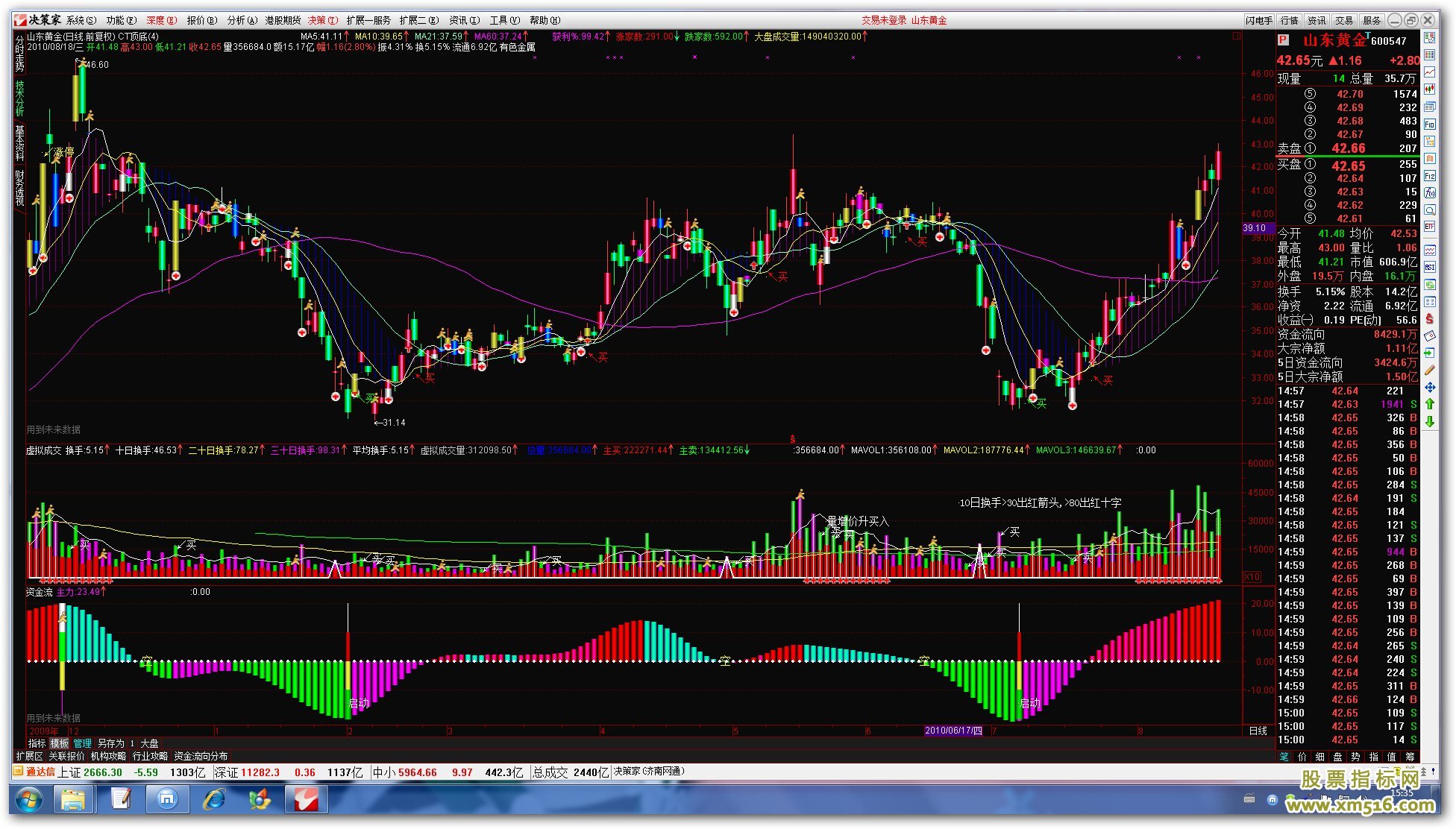Screen dimensions: 1456x829
Task: Click the F10 icon in right toolbar
Action: (1429, 124)
